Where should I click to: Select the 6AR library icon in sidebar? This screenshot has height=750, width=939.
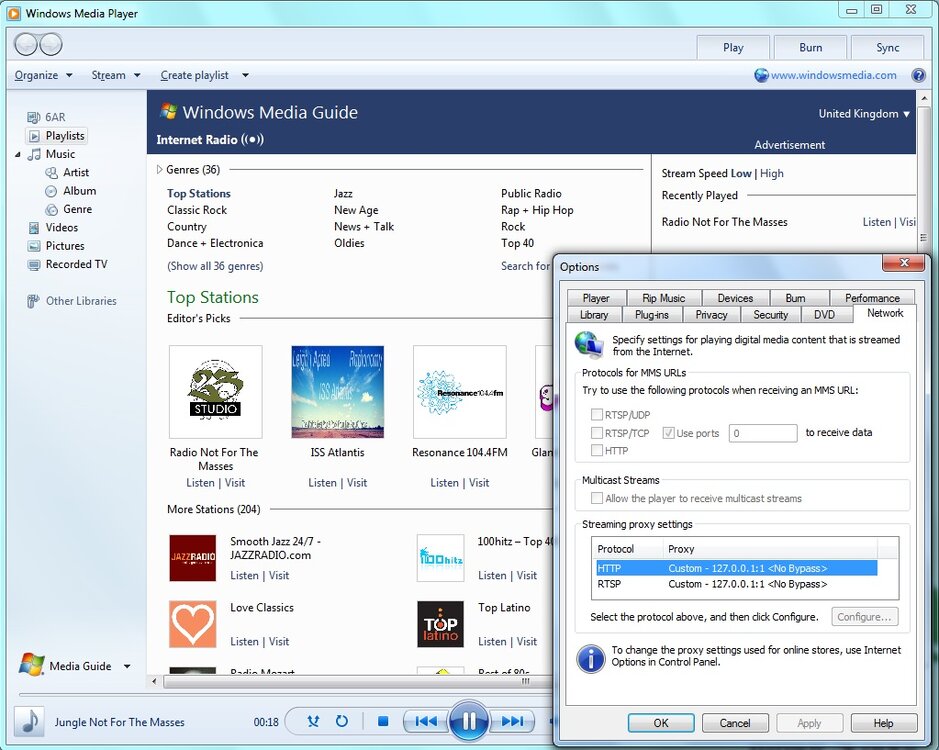pos(34,117)
